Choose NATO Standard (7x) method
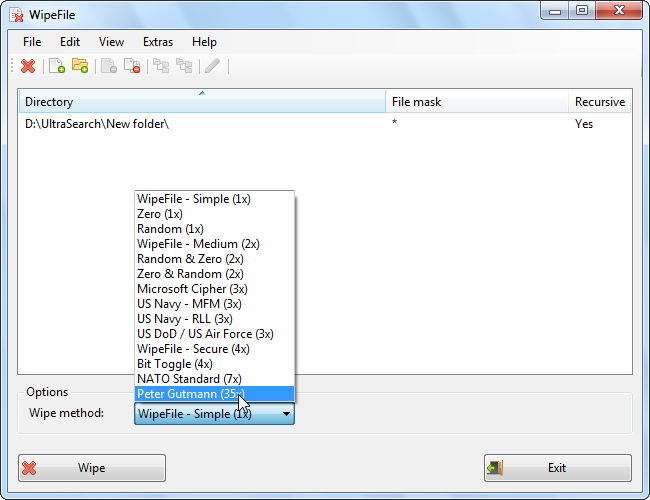 [x=214, y=379]
